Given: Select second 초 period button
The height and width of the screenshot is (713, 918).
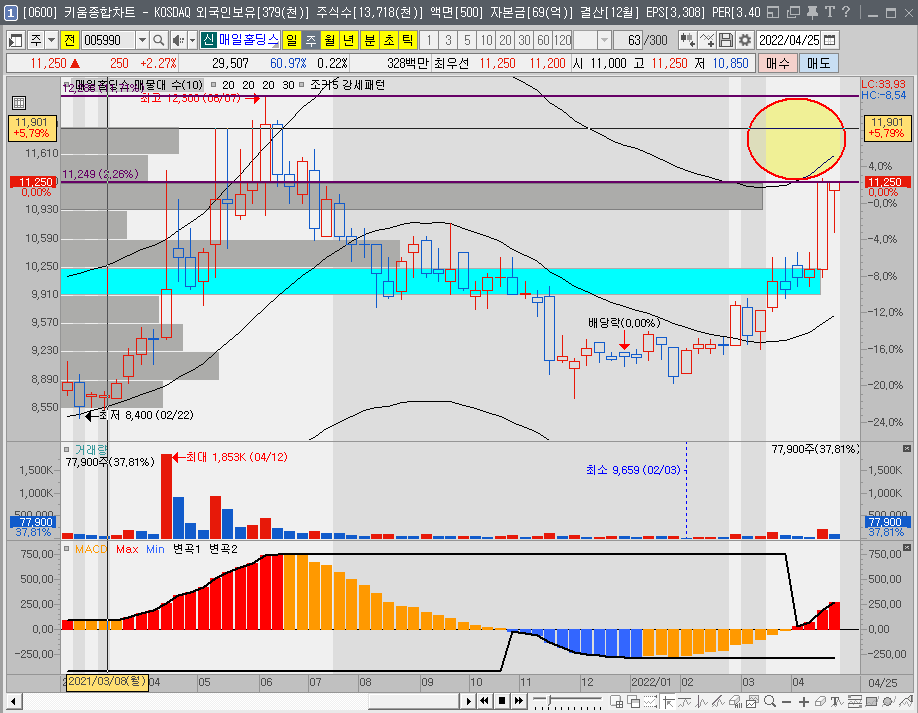Looking at the screenshot, I should [389, 40].
